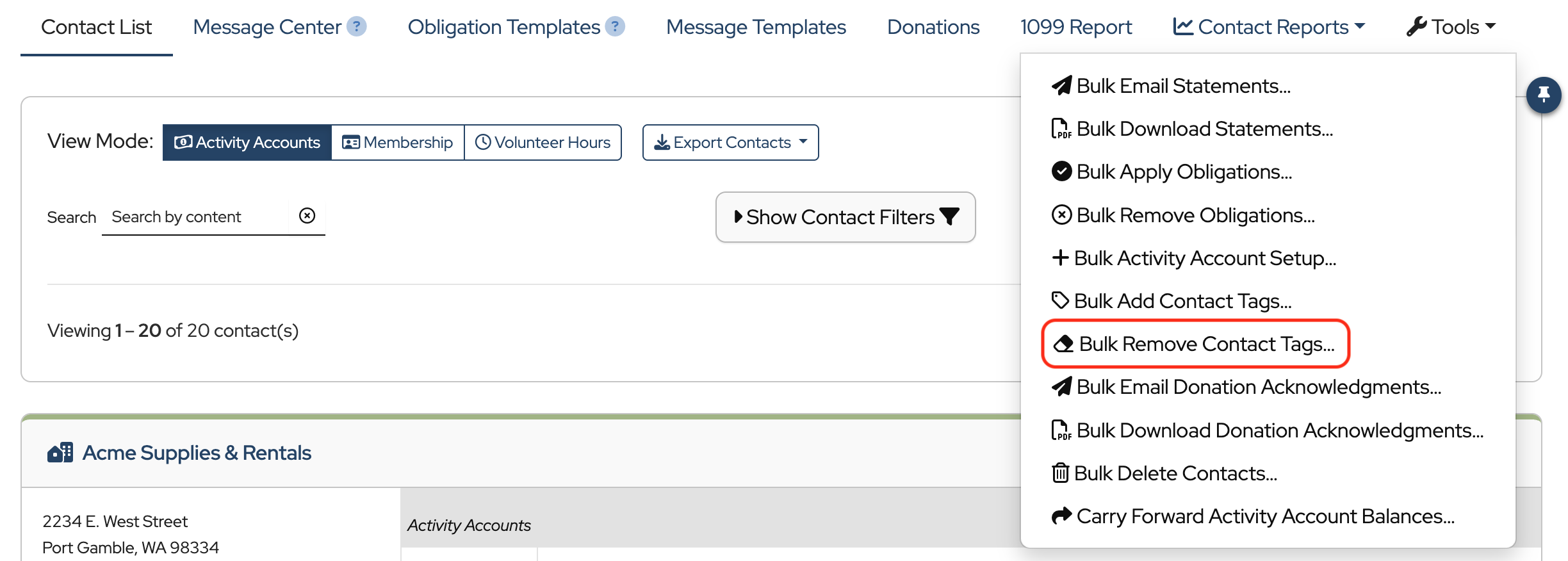Click the Acme Supplies building icon
Image resolution: width=1568 pixels, height=561 pixels.
(60, 453)
